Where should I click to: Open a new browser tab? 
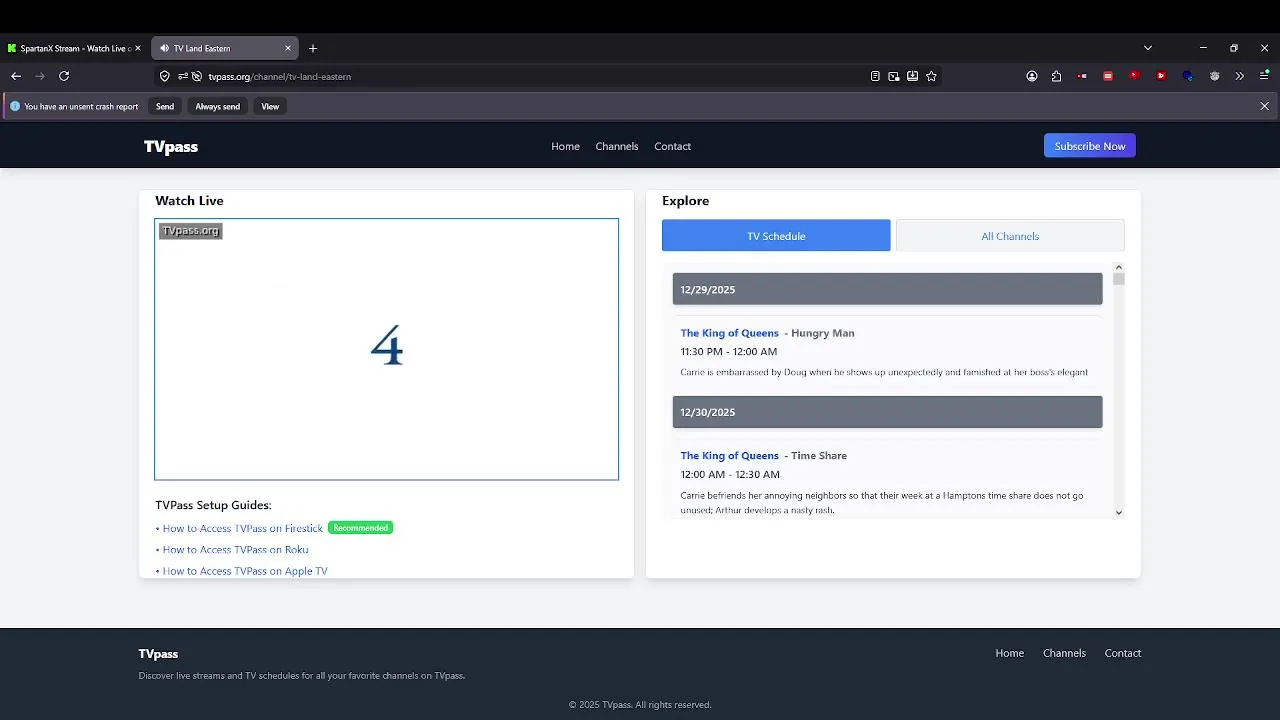(313, 48)
